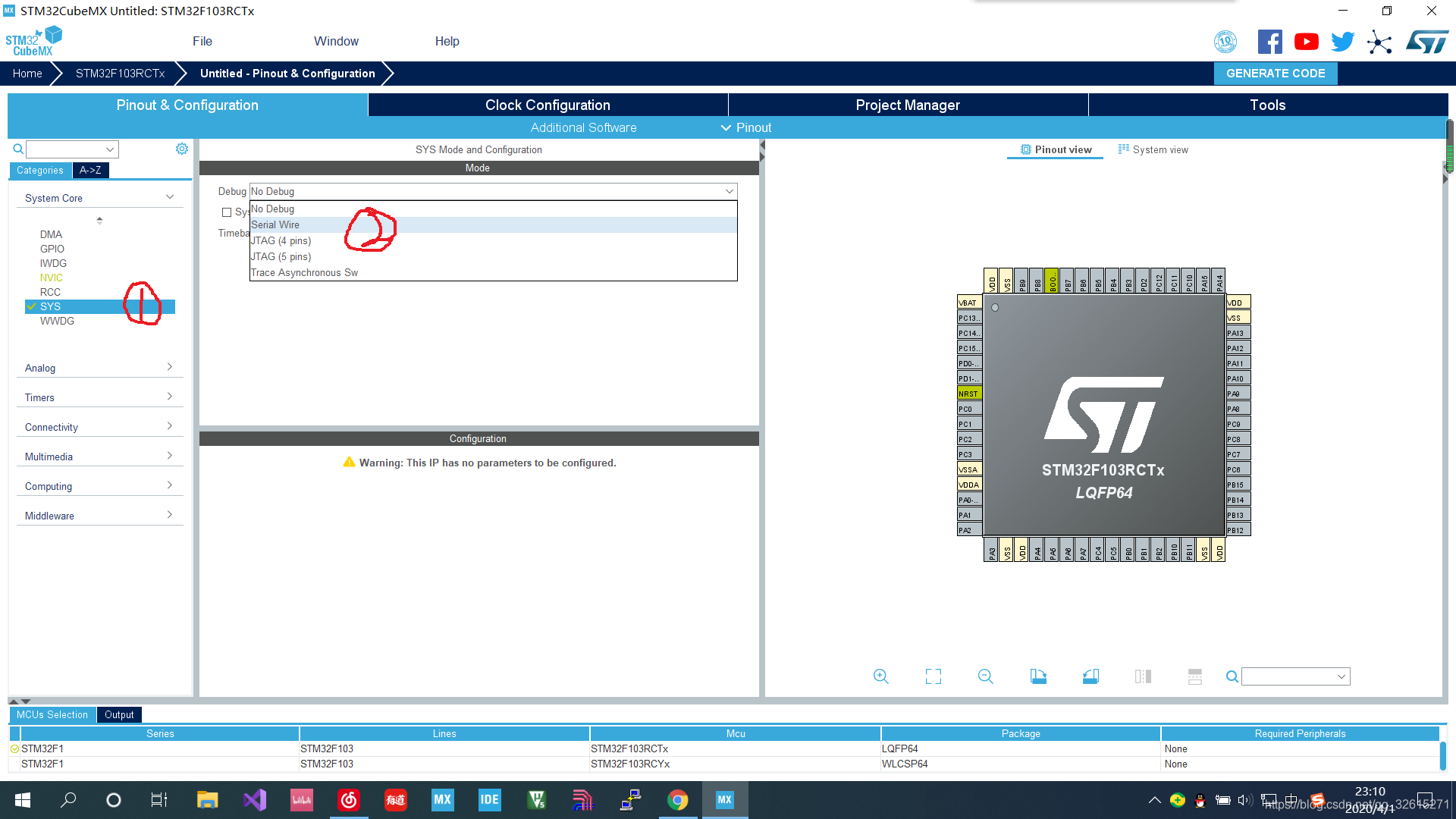Image resolution: width=1456 pixels, height=819 pixels.
Task: Collapse the System Core category
Action: [x=99, y=198]
